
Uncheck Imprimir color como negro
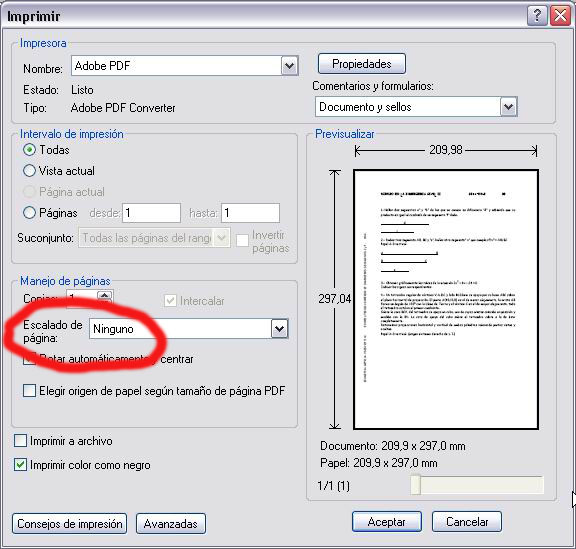coord(20,465)
